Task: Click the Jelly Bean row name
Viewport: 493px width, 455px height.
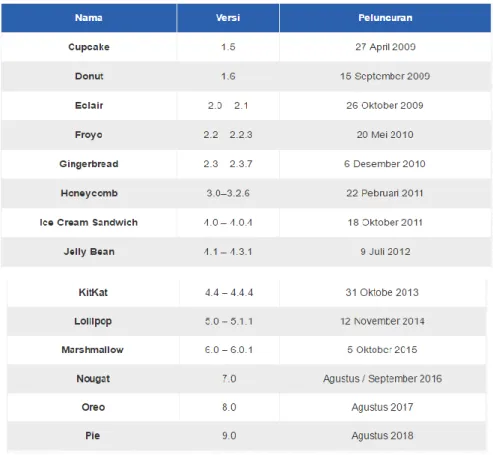Action: (89, 252)
